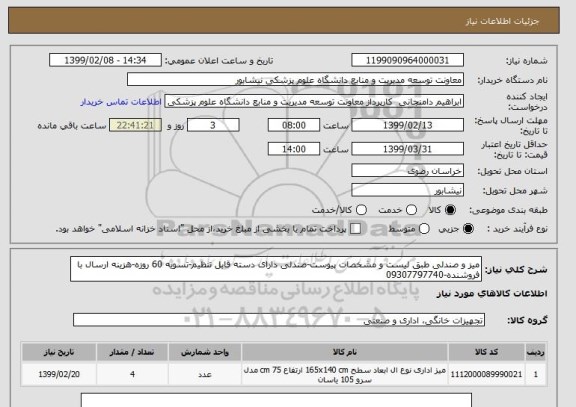
Task: Click the شماره نیاز label
Action: pos(527,61)
